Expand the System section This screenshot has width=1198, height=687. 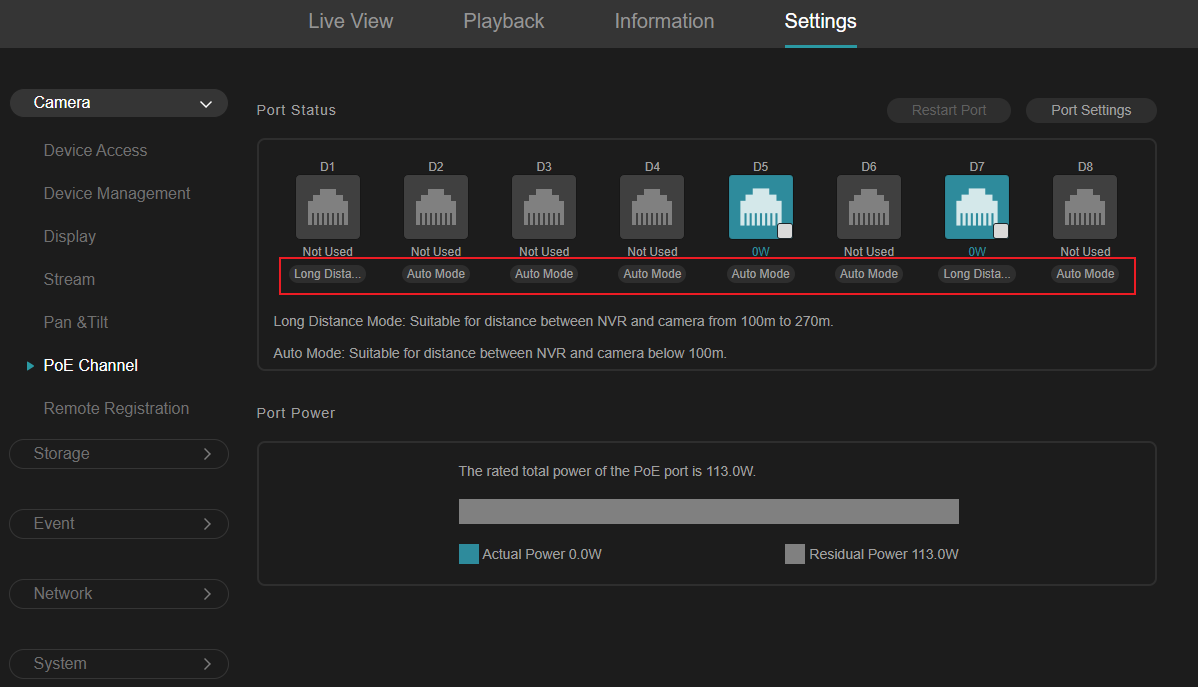point(118,664)
